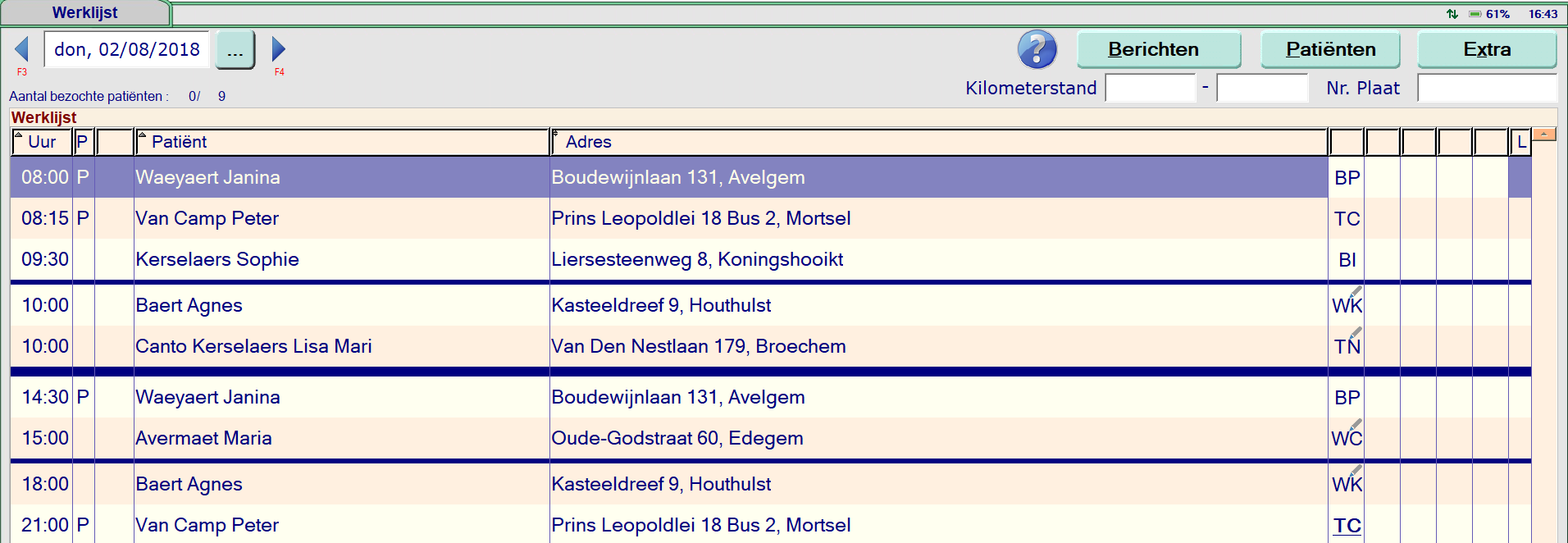The height and width of the screenshot is (543, 1568).
Task: Go to previous day with left arrow
Action: (22, 49)
